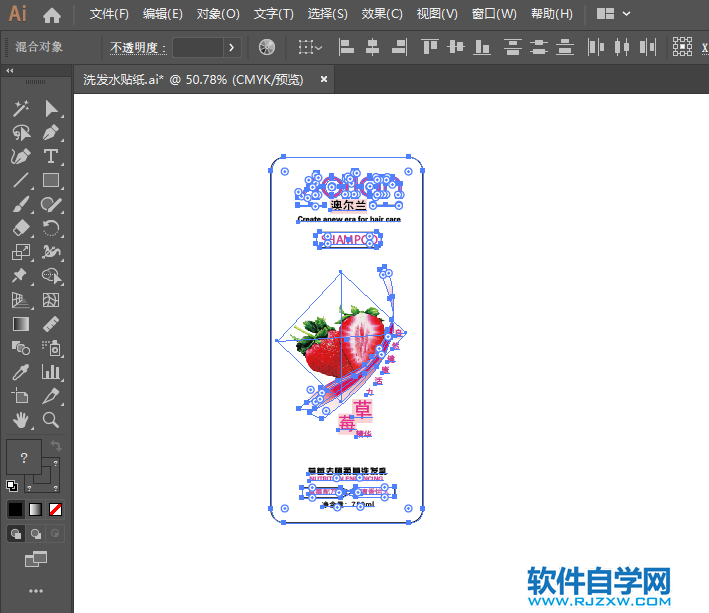The image size is (709, 613).
Task: Select the Type tool
Action: [x=51, y=156]
